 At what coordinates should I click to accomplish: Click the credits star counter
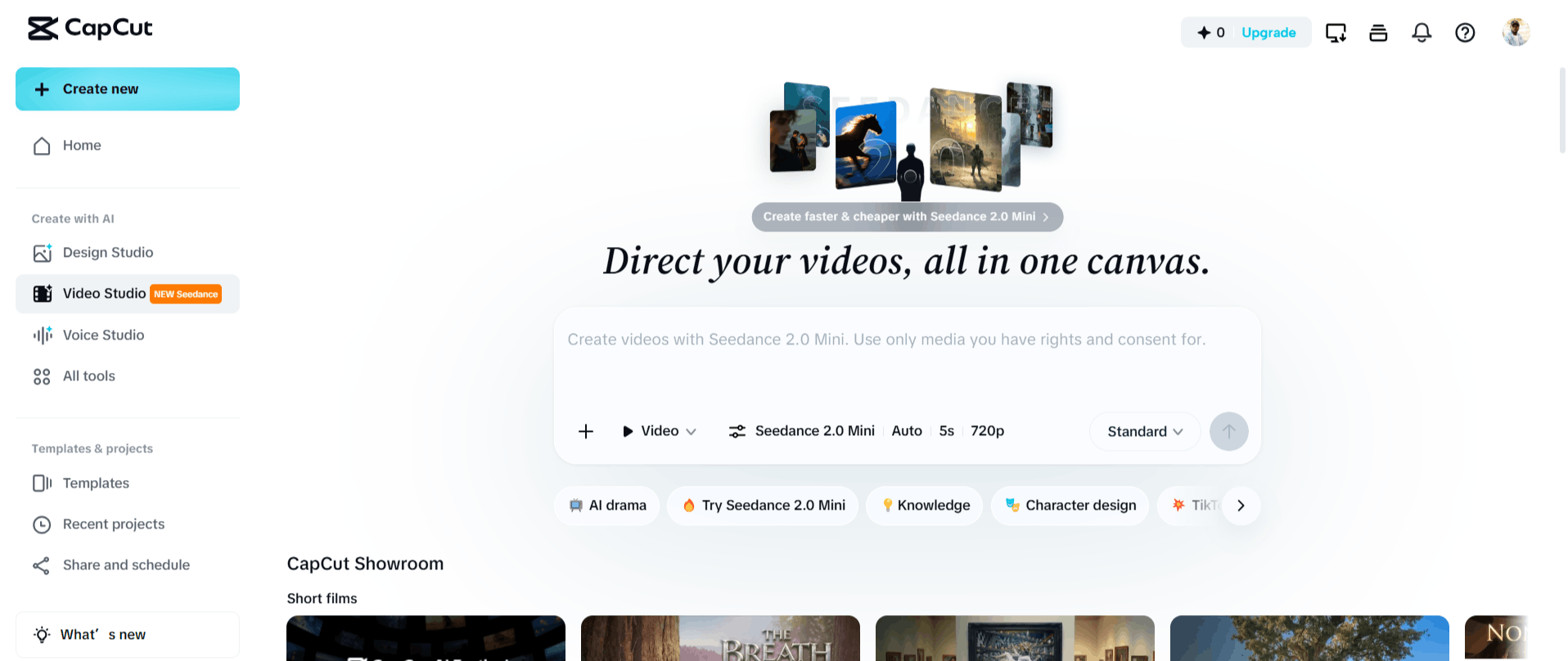click(x=1211, y=33)
